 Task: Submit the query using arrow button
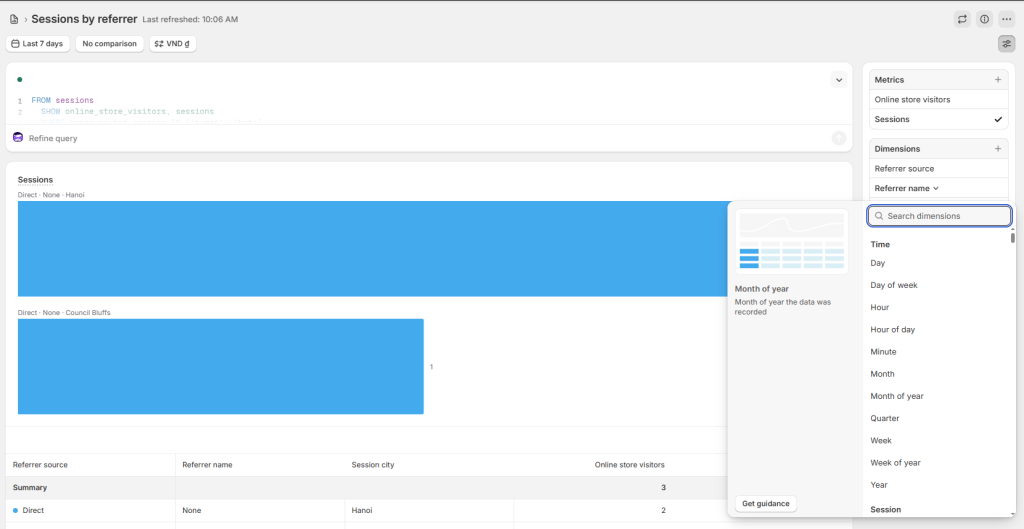[x=838, y=138]
